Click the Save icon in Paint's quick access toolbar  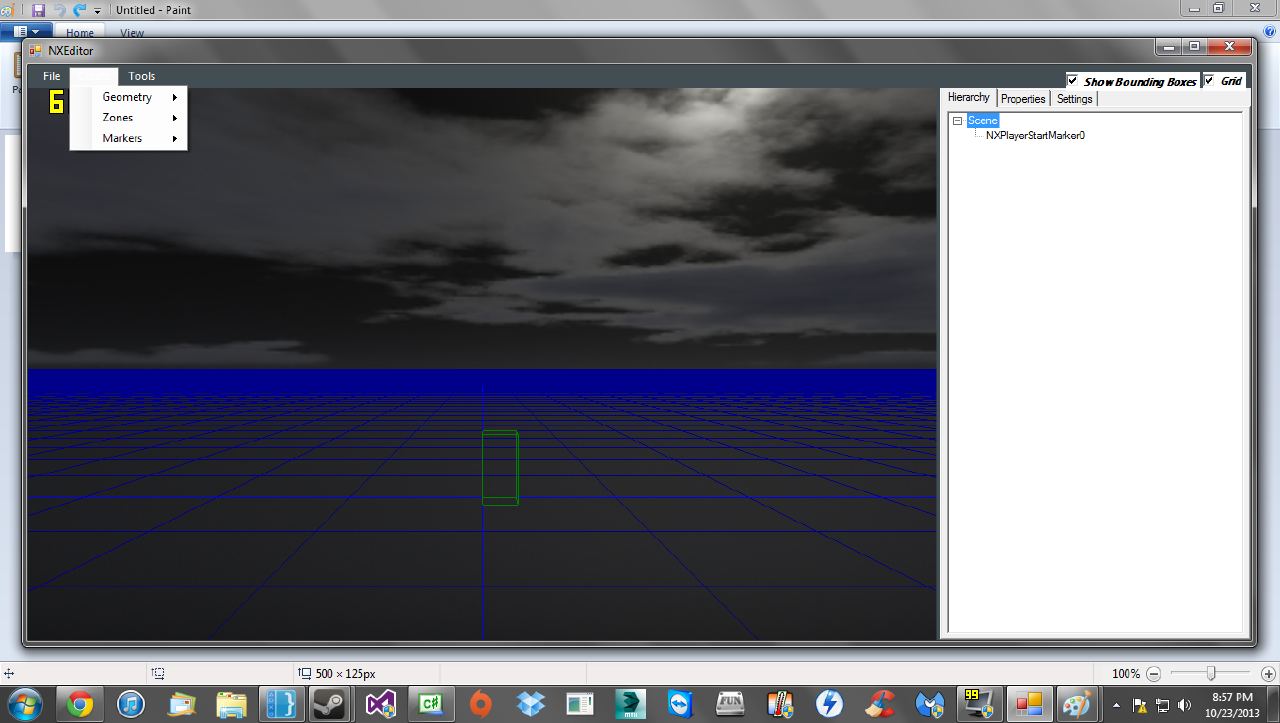[x=38, y=10]
